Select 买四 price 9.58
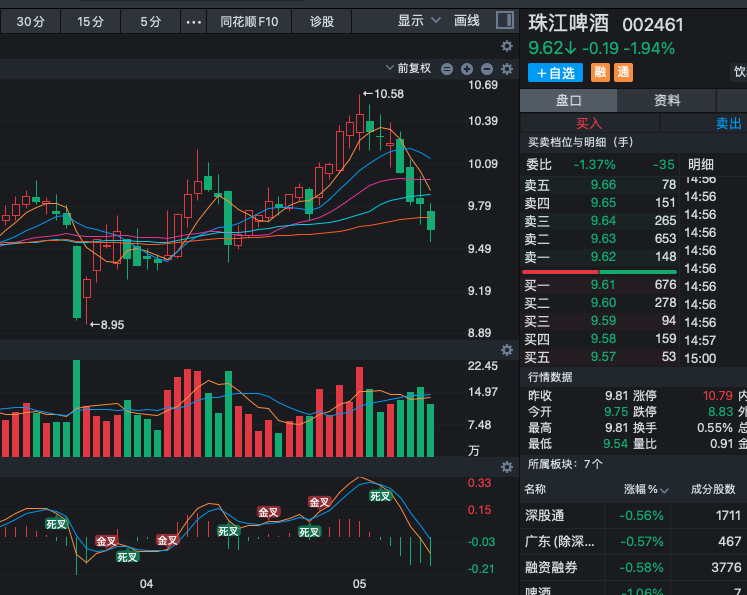Viewport: 747px width, 595px height. 603,339
